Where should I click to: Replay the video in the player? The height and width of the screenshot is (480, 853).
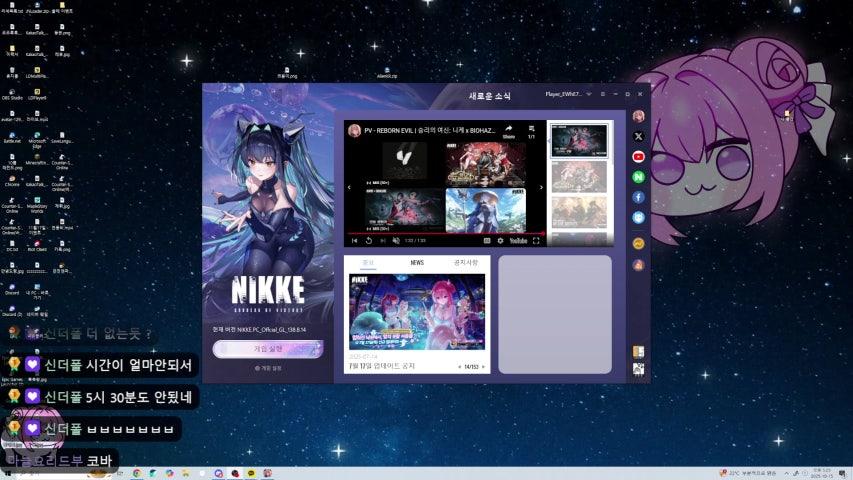tap(368, 241)
